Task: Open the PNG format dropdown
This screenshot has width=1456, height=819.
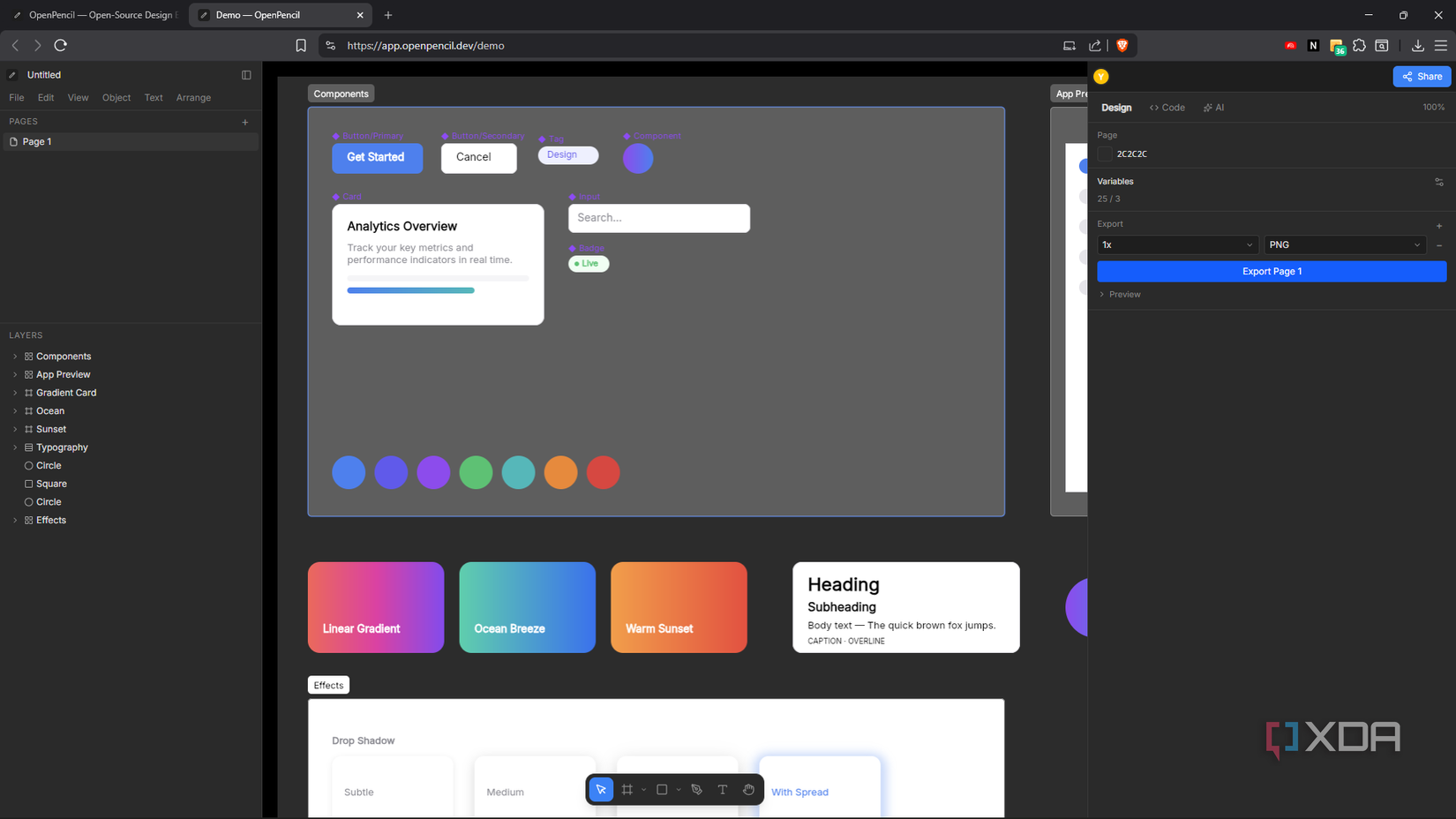Action: click(x=1345, y=245)
